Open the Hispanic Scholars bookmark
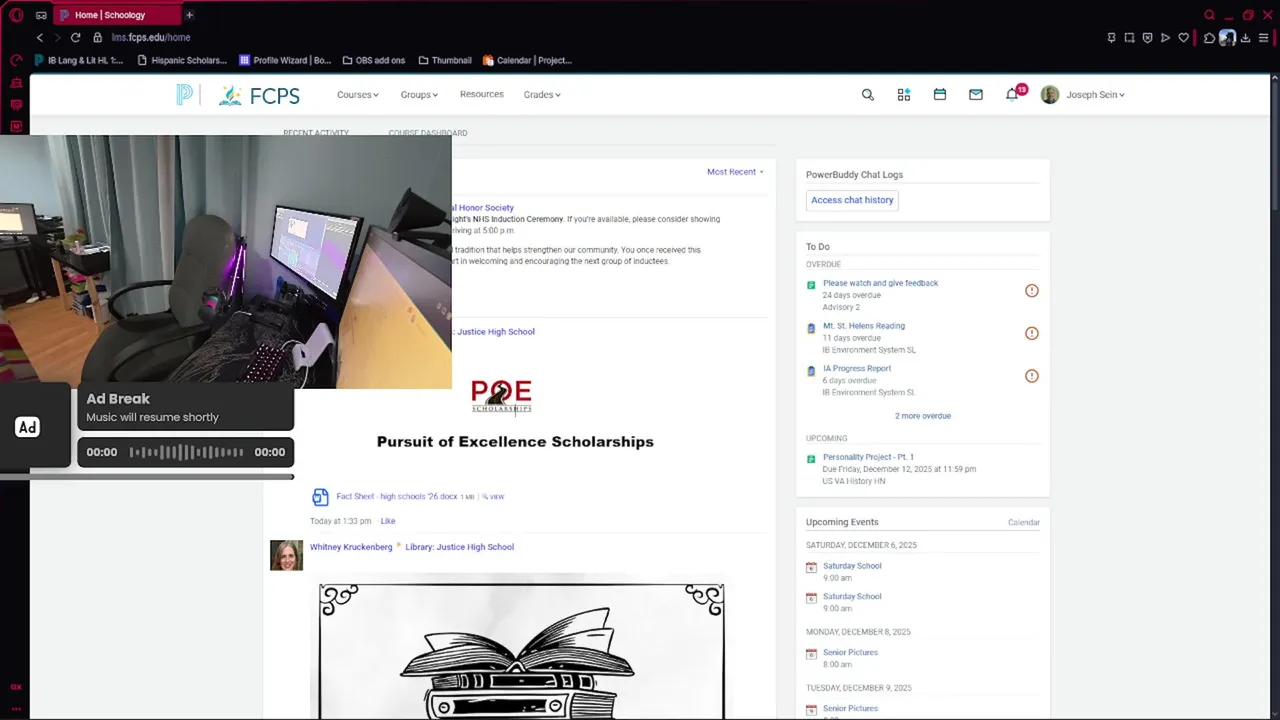 [182, 60]
